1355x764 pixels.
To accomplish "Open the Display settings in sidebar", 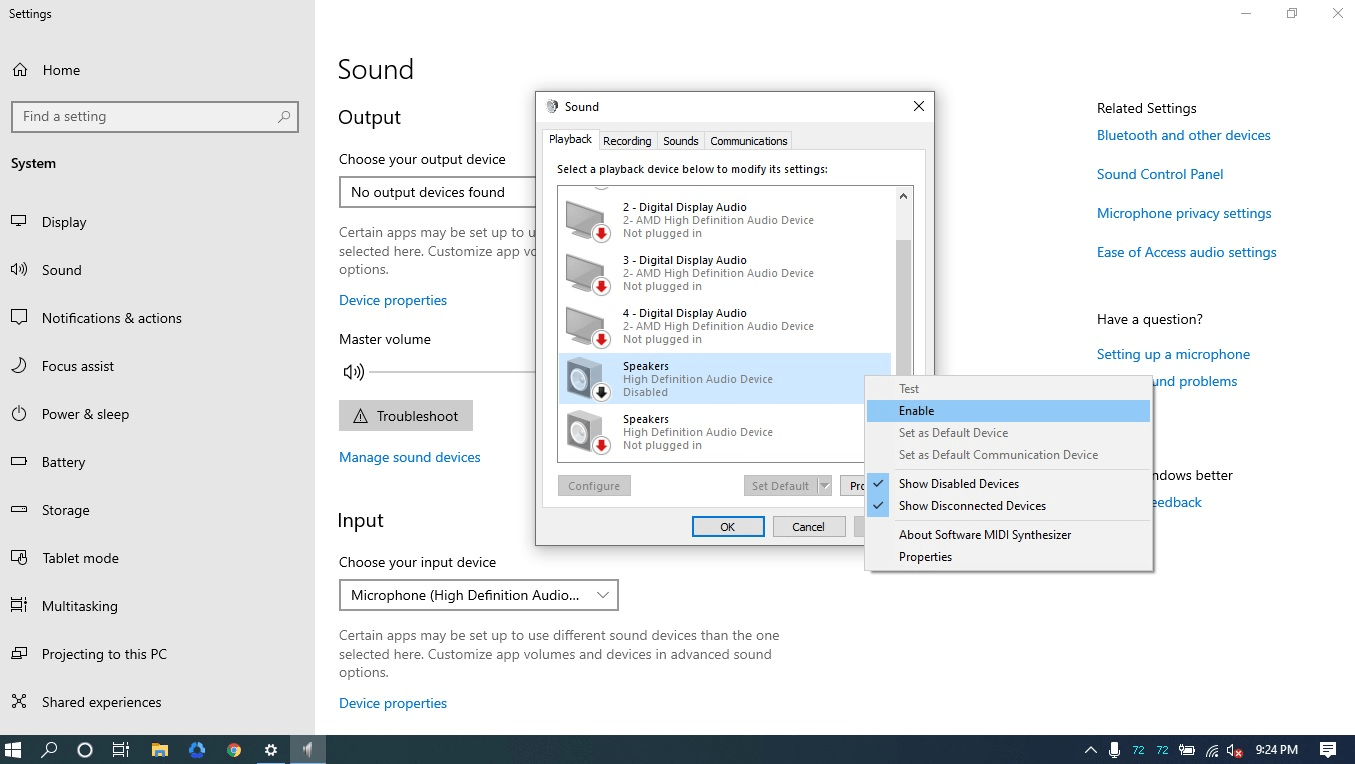I will click(64, 222).
